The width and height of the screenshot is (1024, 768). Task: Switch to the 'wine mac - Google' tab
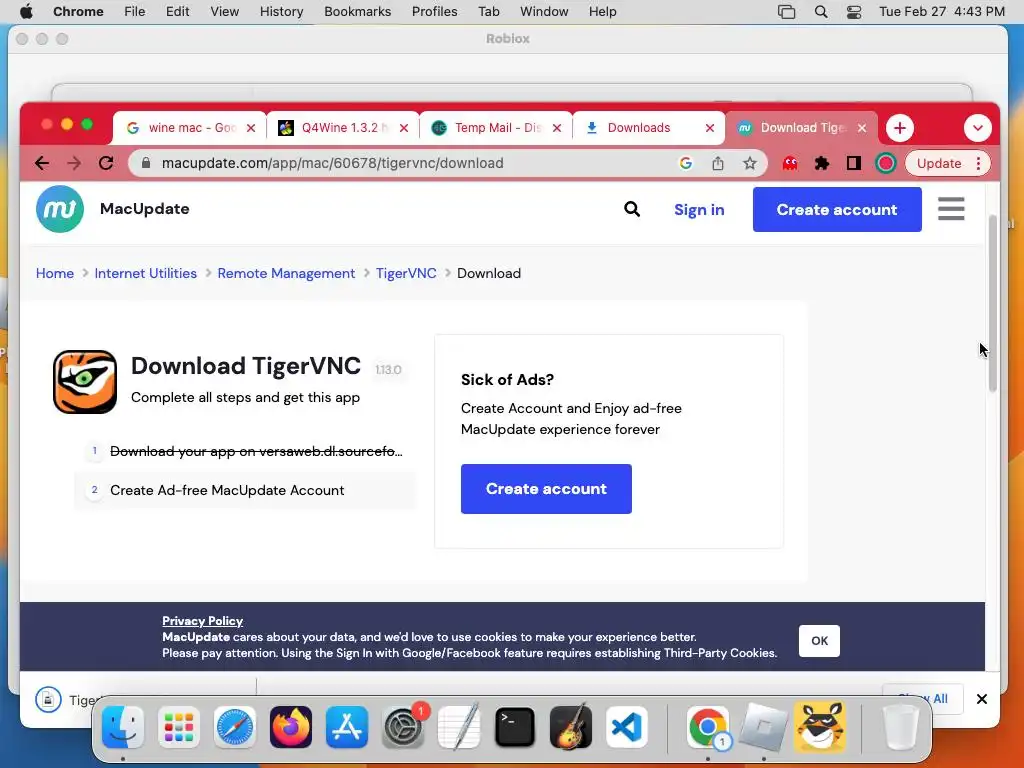pos(189,128)
